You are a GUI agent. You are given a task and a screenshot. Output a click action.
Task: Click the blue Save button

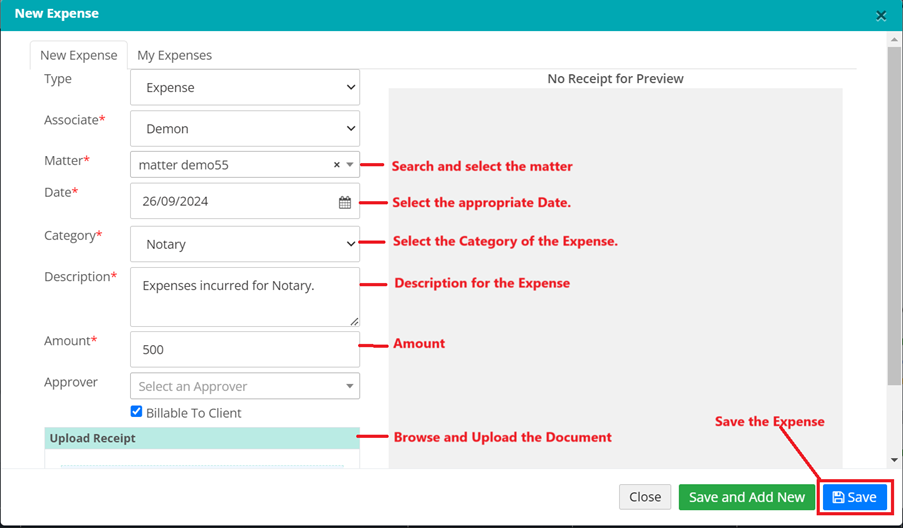855,497
